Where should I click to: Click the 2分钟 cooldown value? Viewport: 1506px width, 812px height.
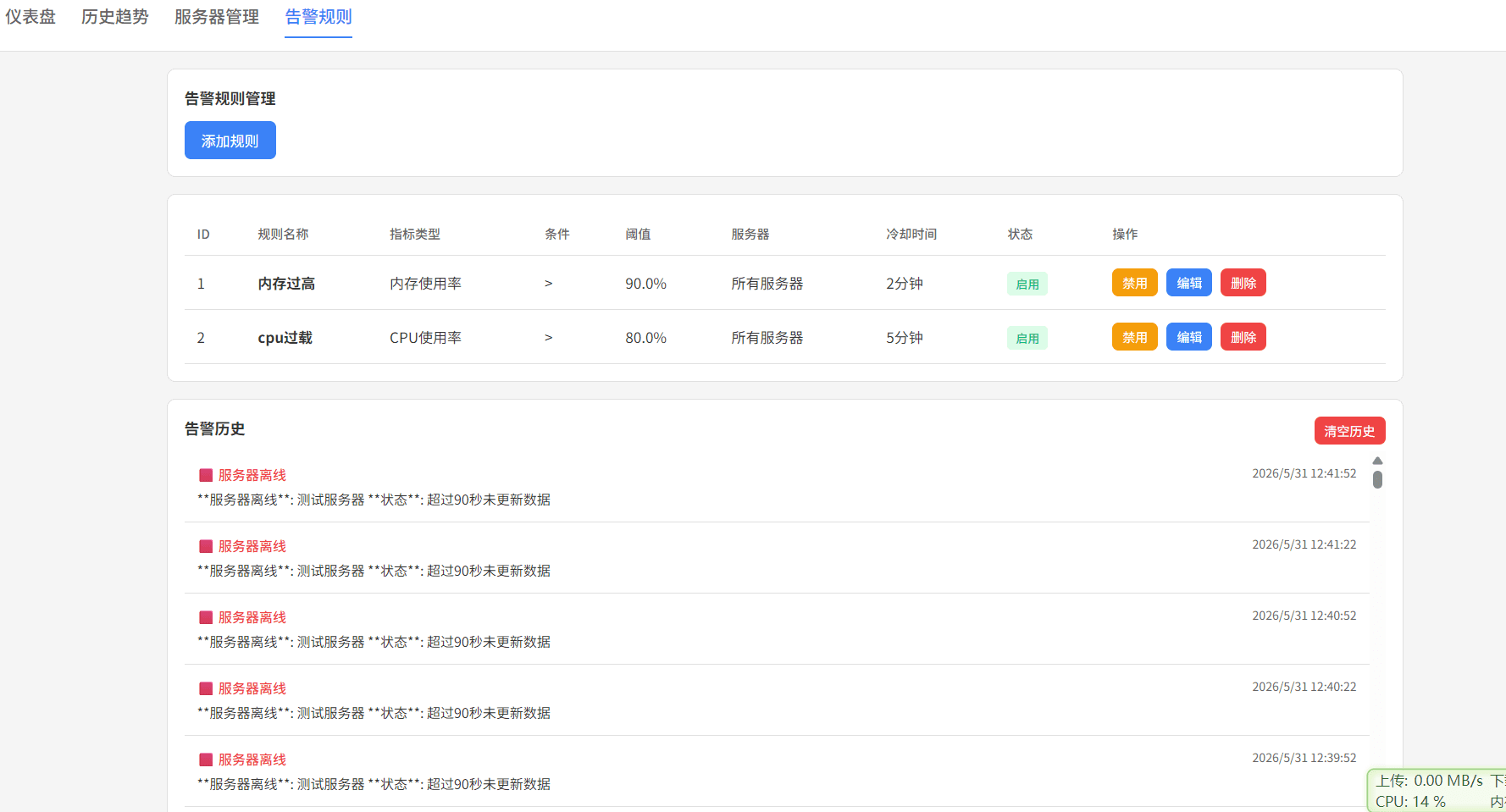905,284
